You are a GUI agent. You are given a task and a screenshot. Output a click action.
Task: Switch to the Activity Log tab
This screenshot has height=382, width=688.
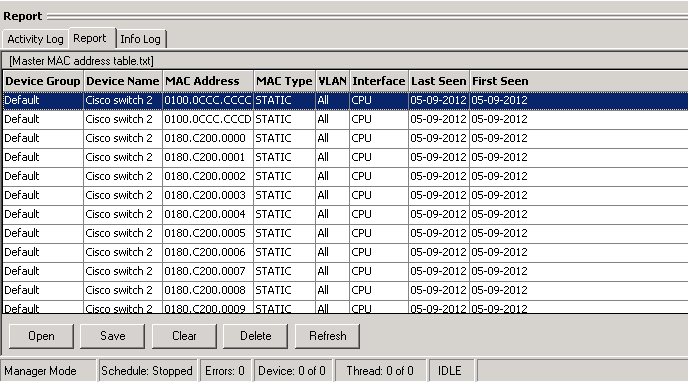[x=35, y=39]
